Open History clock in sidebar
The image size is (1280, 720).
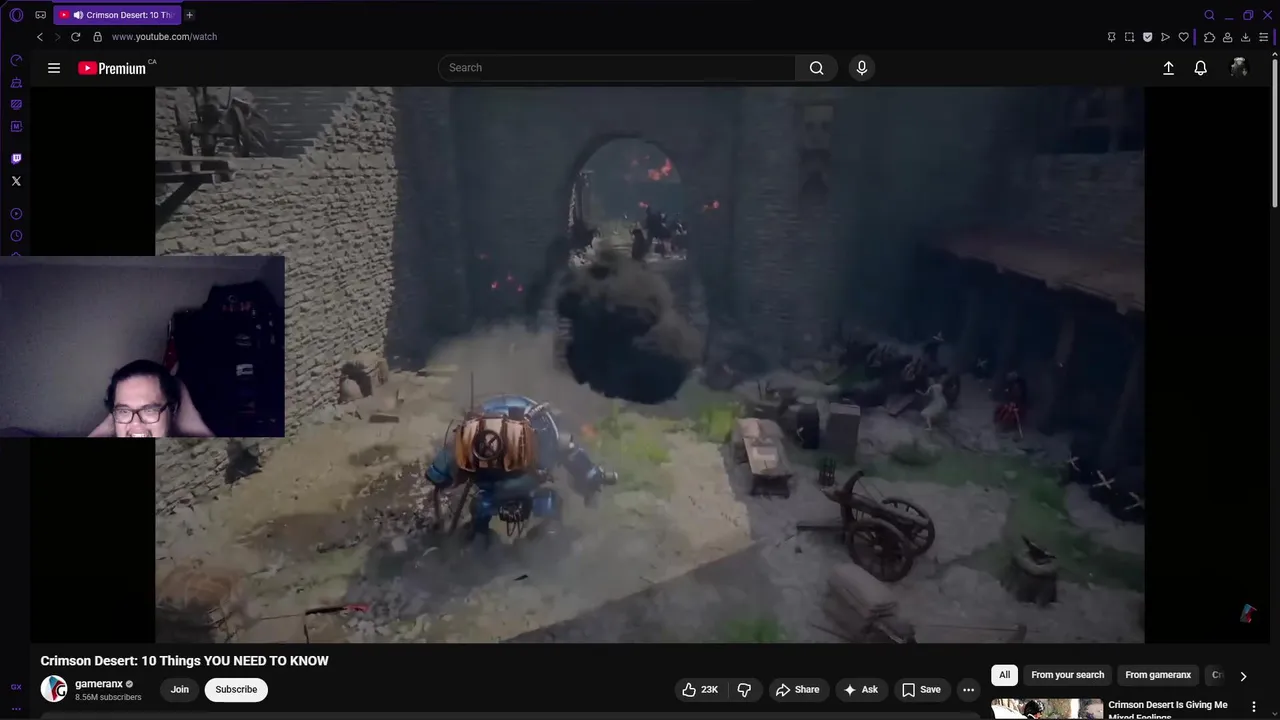pos(16,236)
